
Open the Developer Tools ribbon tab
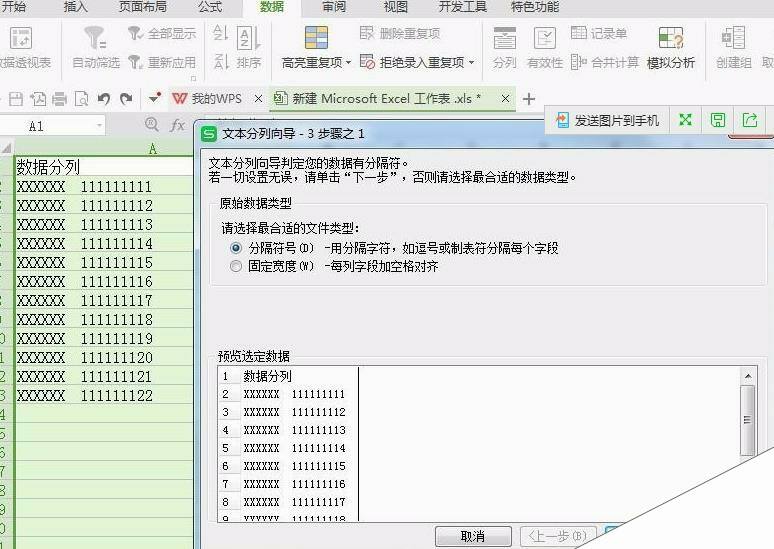click(x=463, y=7)
